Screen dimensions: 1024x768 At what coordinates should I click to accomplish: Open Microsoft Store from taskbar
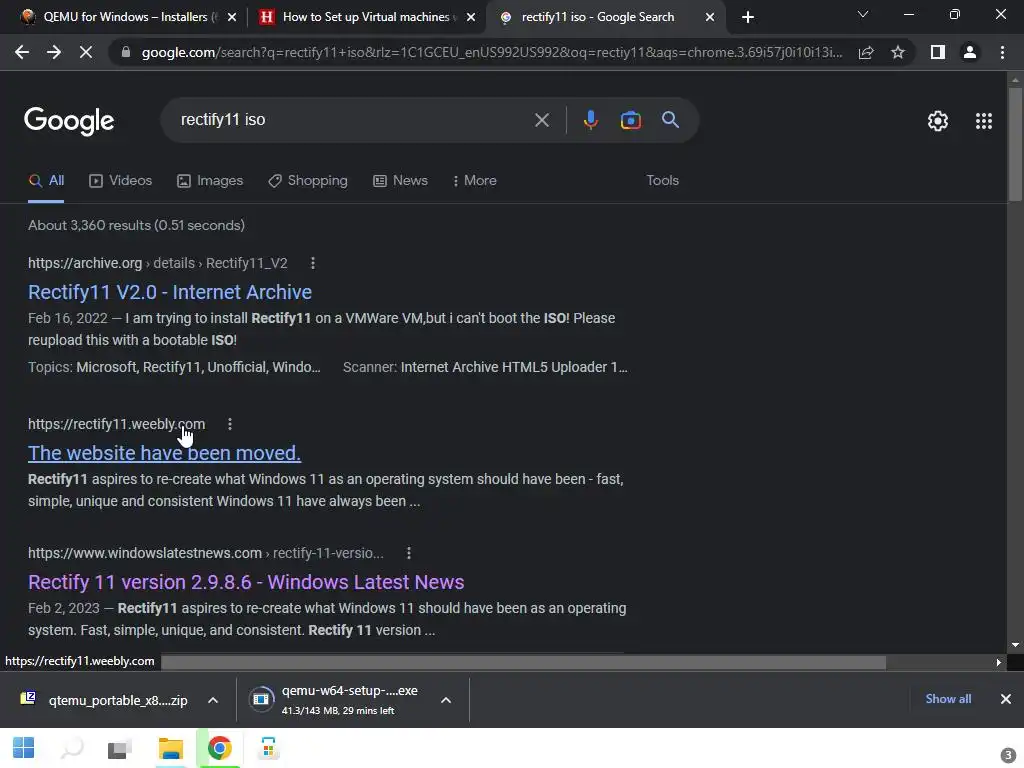[268, 748]
